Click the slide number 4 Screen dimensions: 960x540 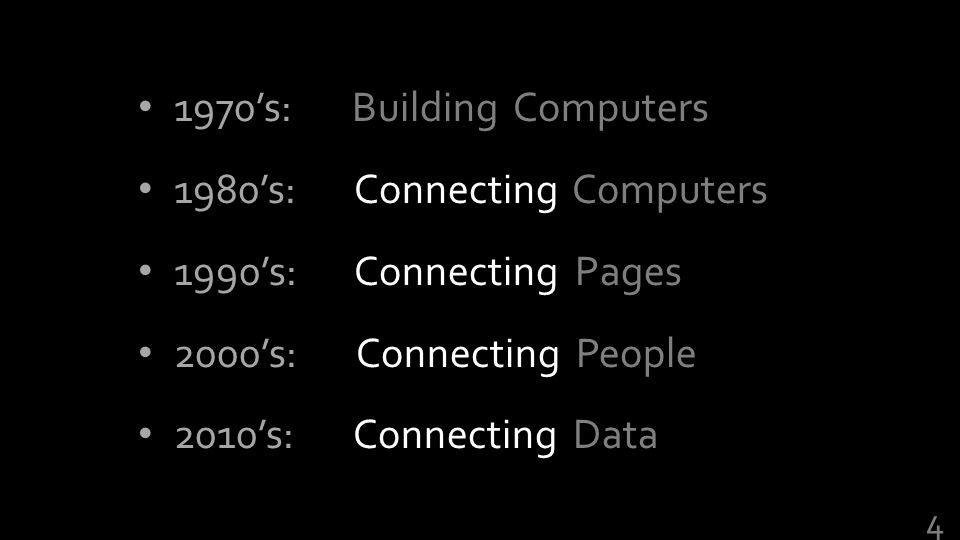pos(934,528)
